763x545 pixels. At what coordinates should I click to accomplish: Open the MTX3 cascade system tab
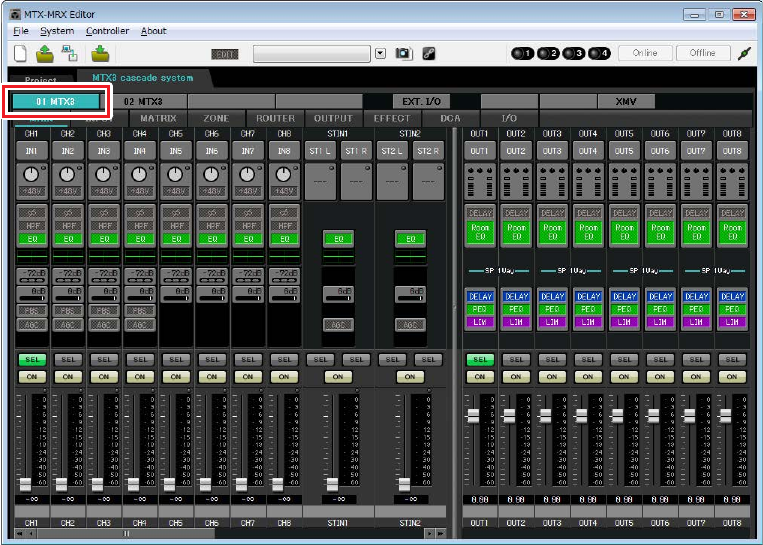click(143, 78)
